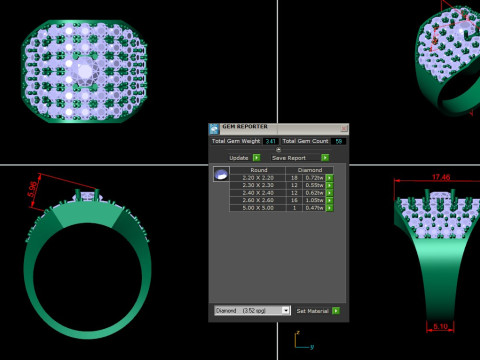Click the weight cell 0.62tw
The height and width of the screenshot is (360, 480).
pyautogui.click(x=314, y=193)
